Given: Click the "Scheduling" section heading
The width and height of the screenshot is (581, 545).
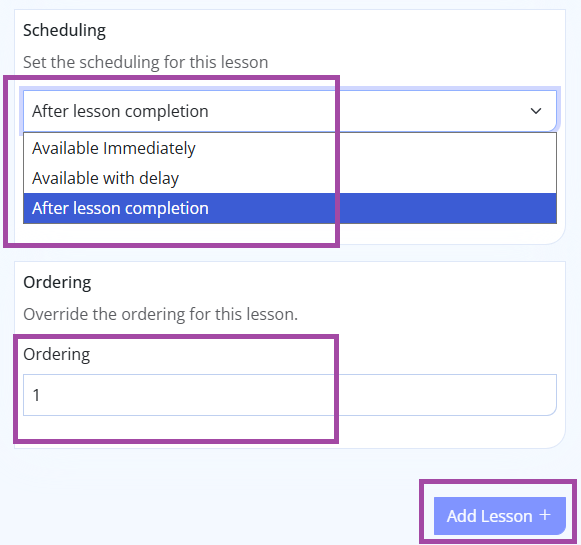Looking at the screenshot, I should 64,30.
